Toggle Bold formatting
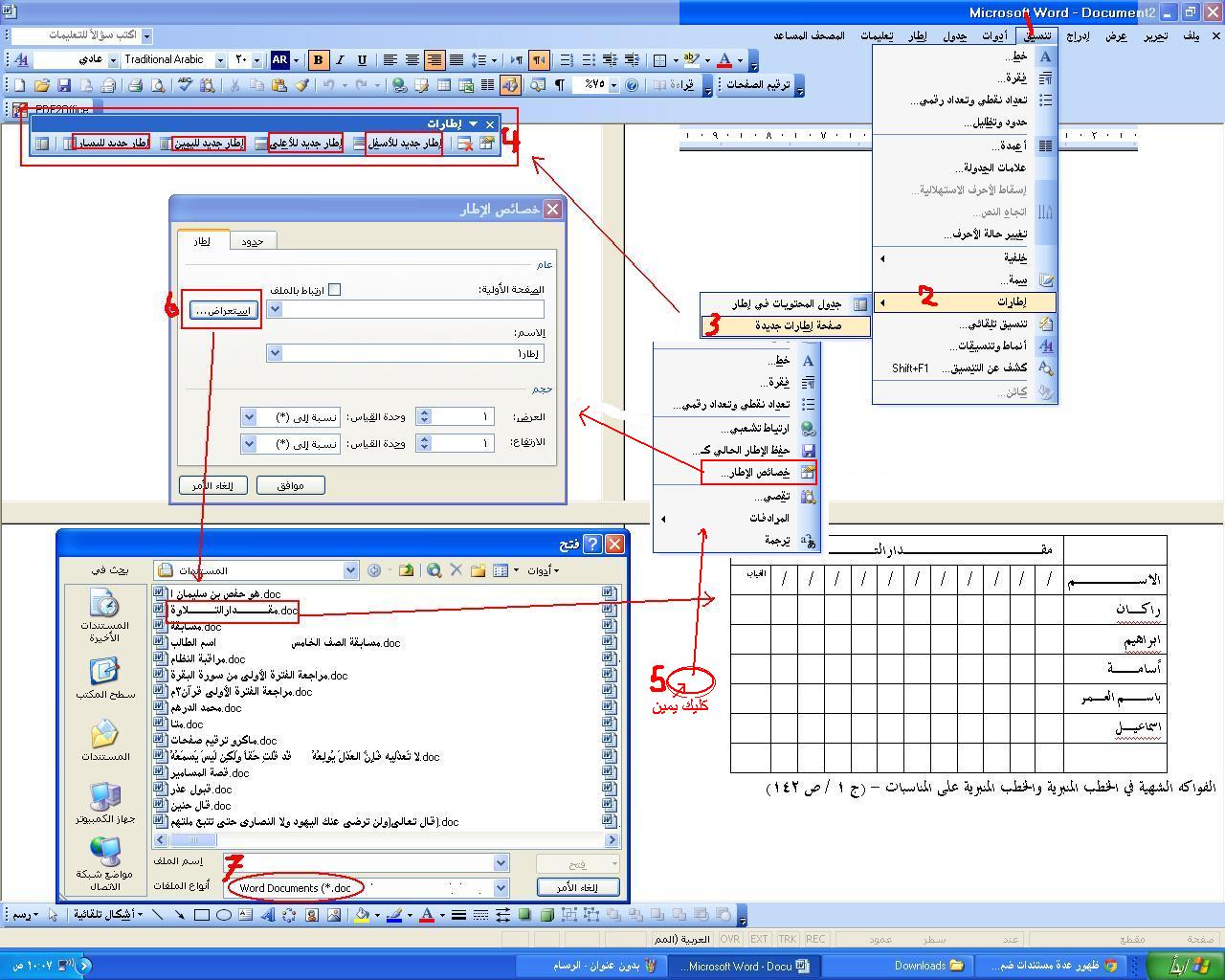The image size is (1225, 980). point(318,59)
